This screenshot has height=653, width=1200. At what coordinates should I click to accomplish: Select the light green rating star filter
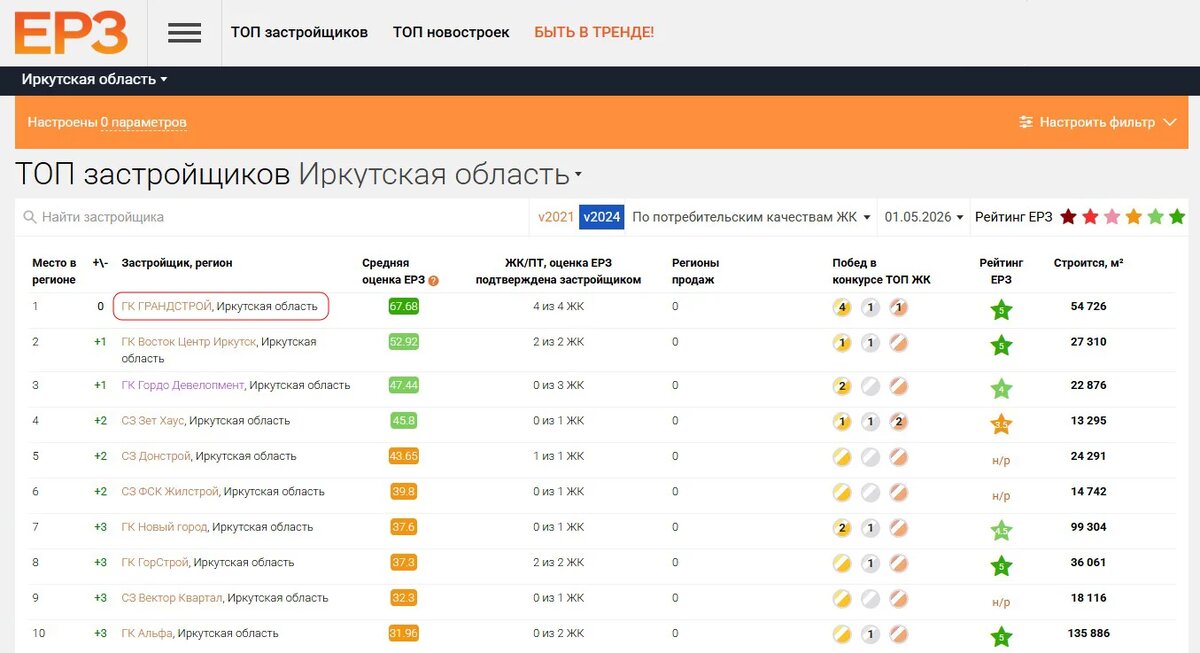tap(1156, 217)
